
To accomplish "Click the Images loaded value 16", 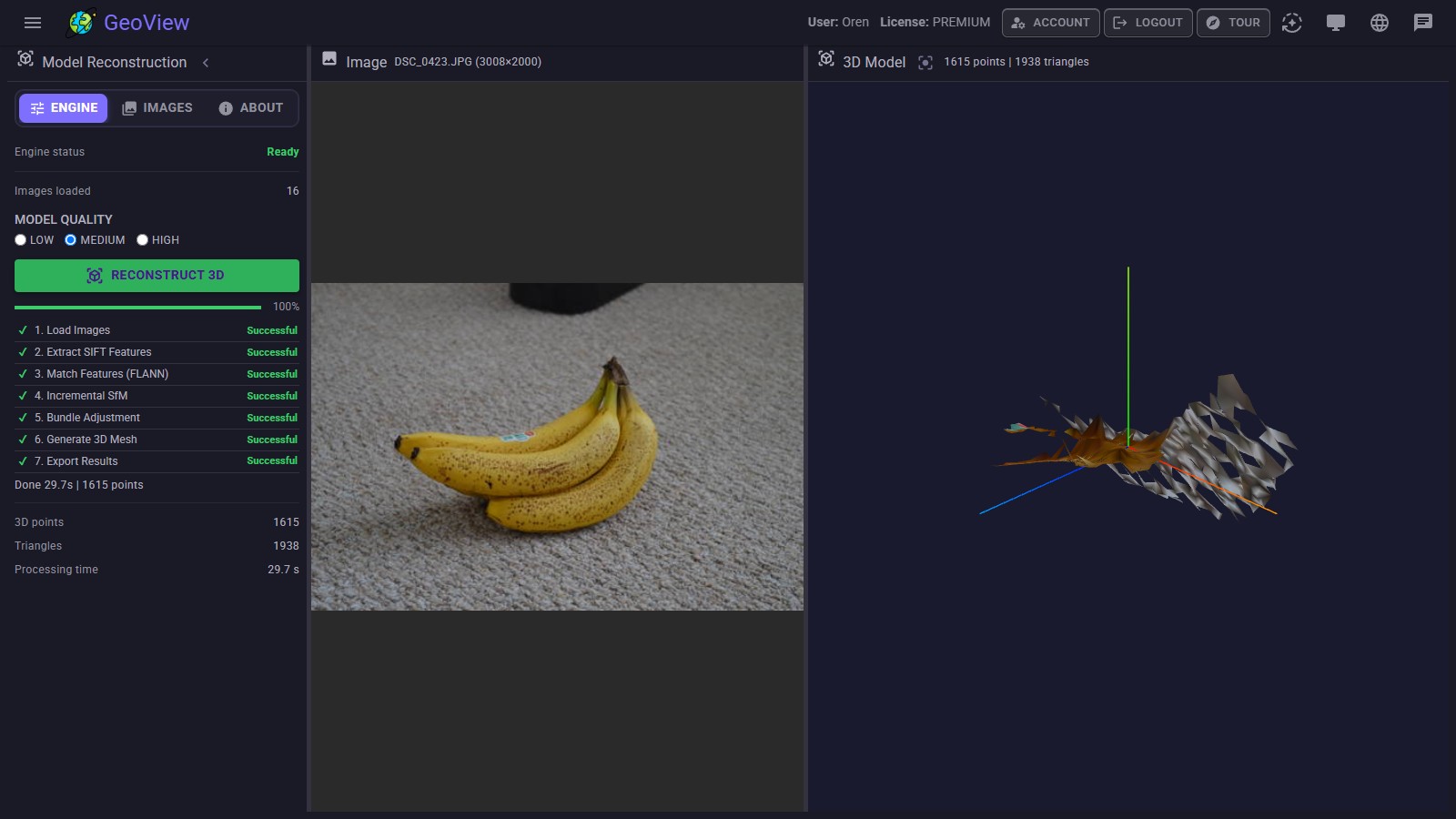I will point(292,191).
